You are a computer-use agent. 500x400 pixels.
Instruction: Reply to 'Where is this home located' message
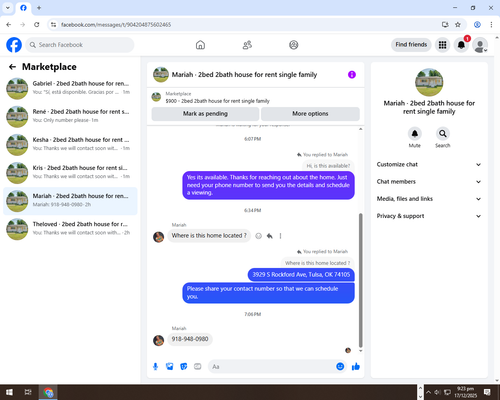[270, 236]
